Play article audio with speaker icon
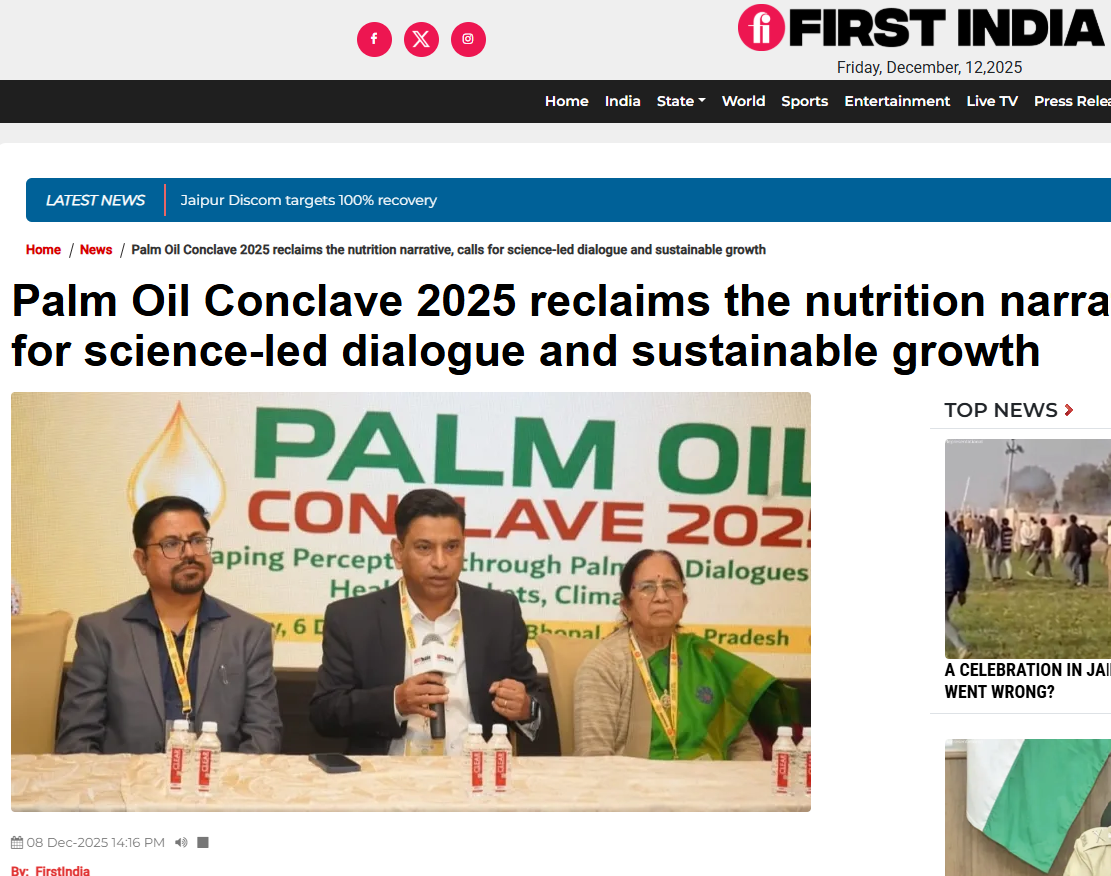 [181, 843]
